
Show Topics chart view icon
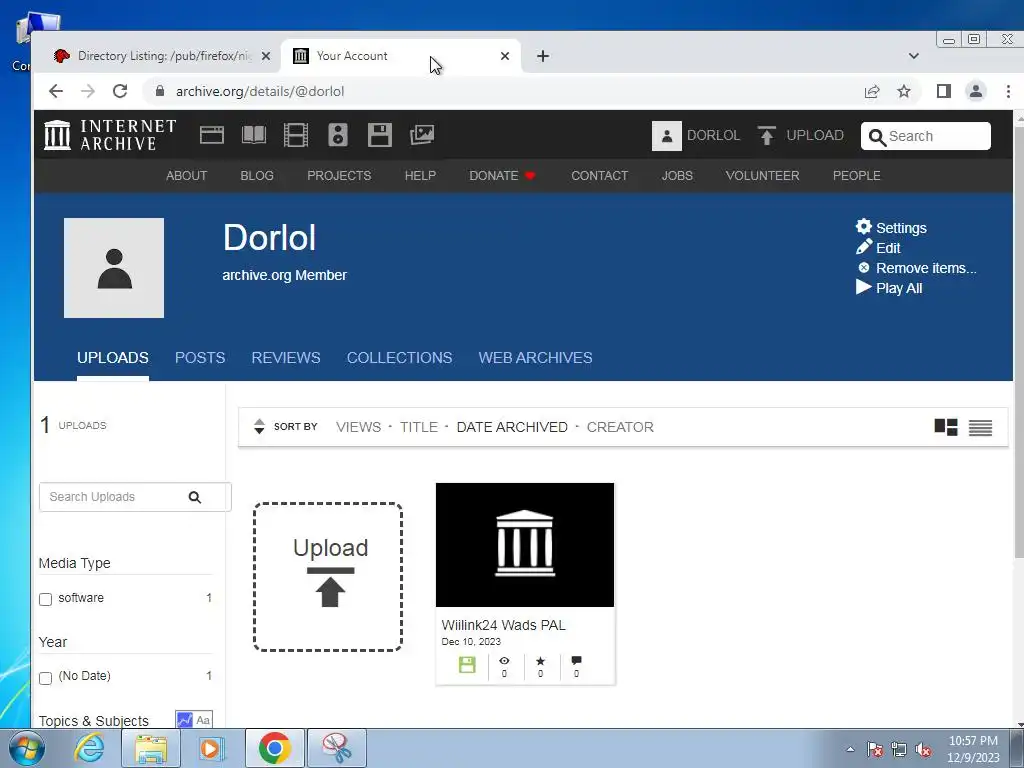(185, 720)
